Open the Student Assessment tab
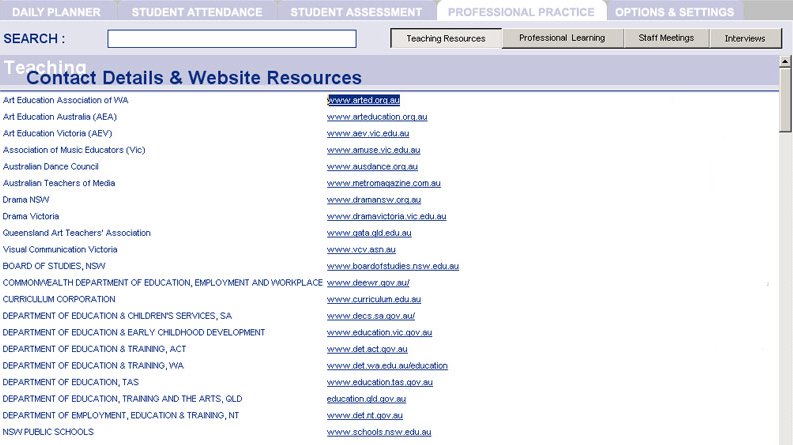Viewport: 793px width, 445px height. click(356, 12)
